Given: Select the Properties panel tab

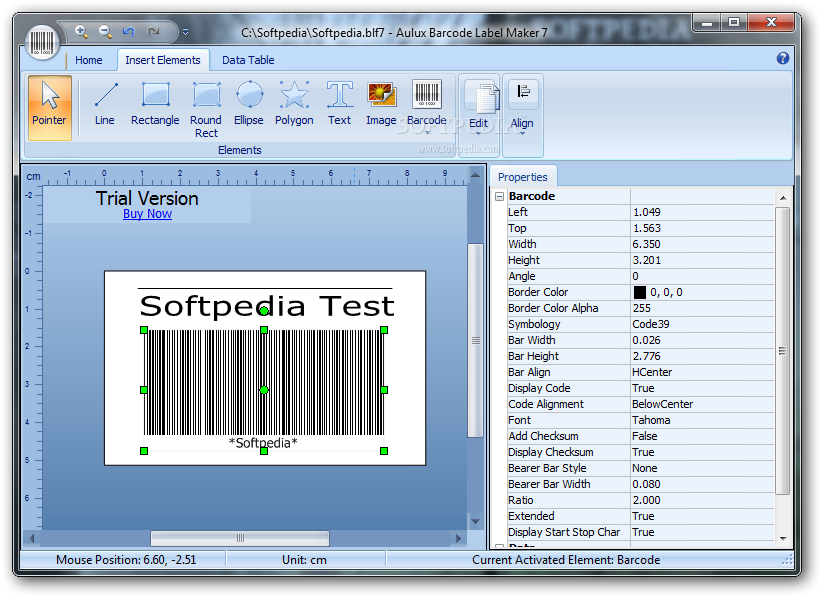Looking at the screenshot, I should 523,177.
